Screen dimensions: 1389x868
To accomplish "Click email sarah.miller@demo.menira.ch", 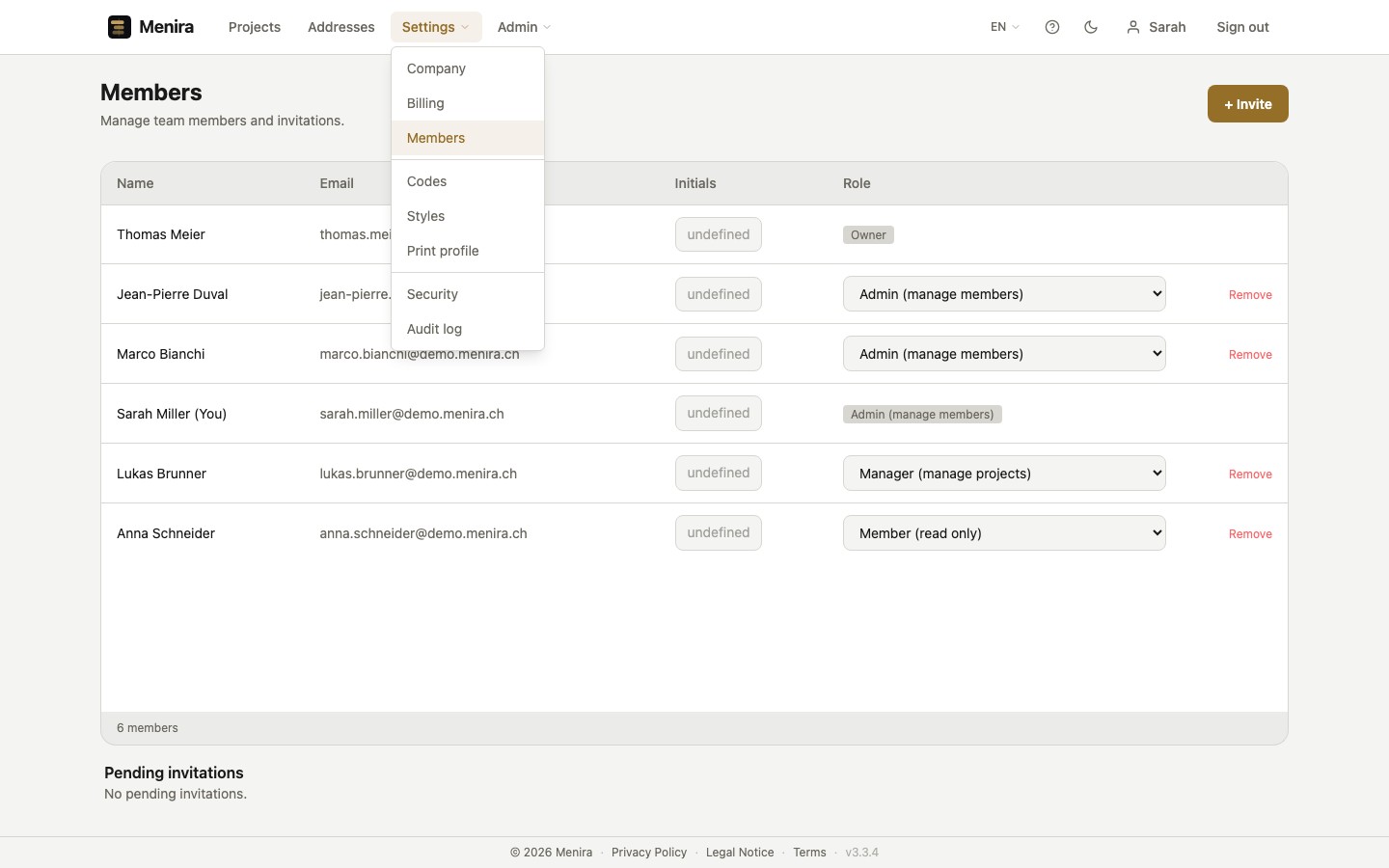I will pos(412,414).
